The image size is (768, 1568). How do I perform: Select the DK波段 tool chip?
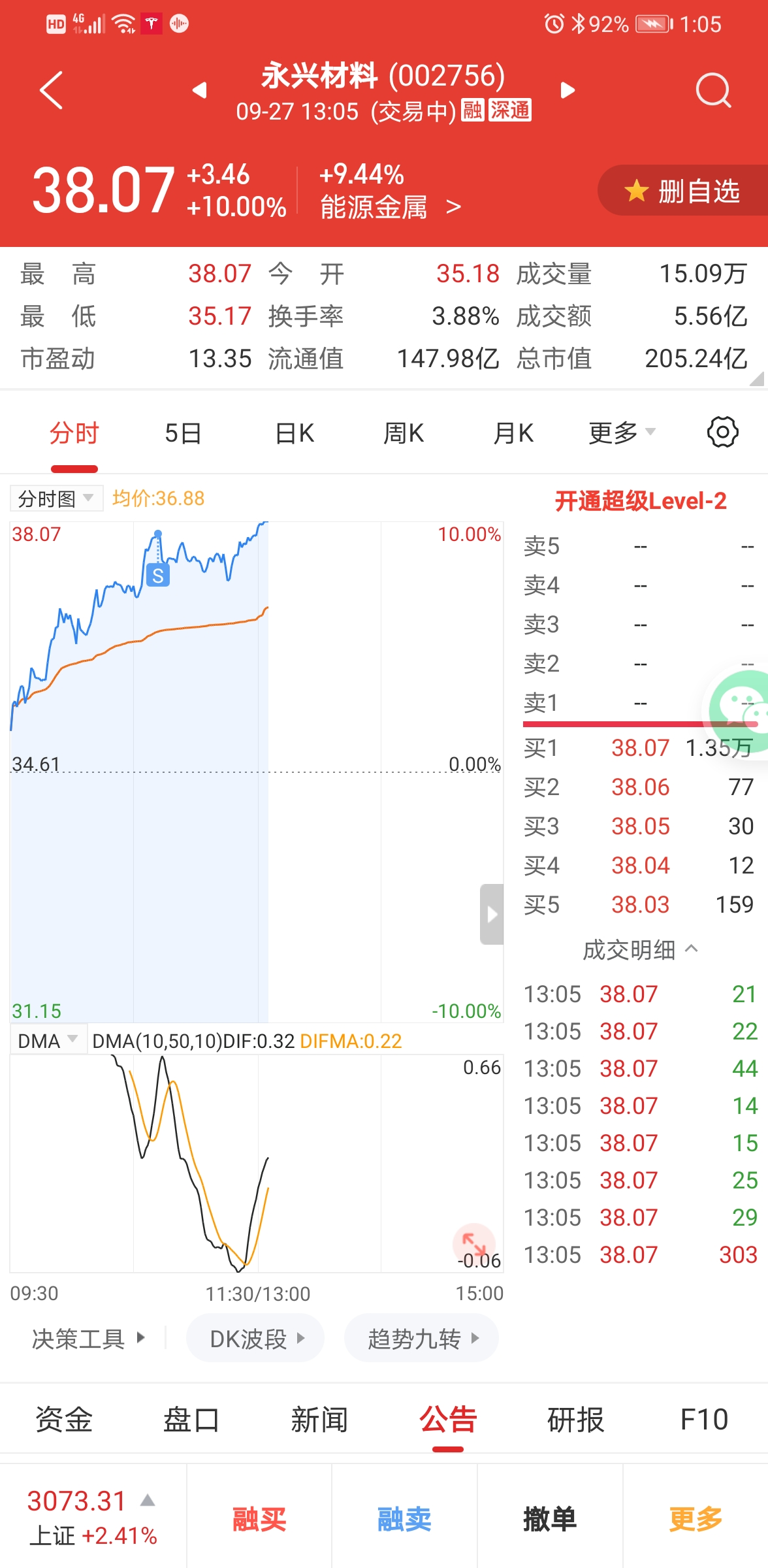(x=255, y=1339)
